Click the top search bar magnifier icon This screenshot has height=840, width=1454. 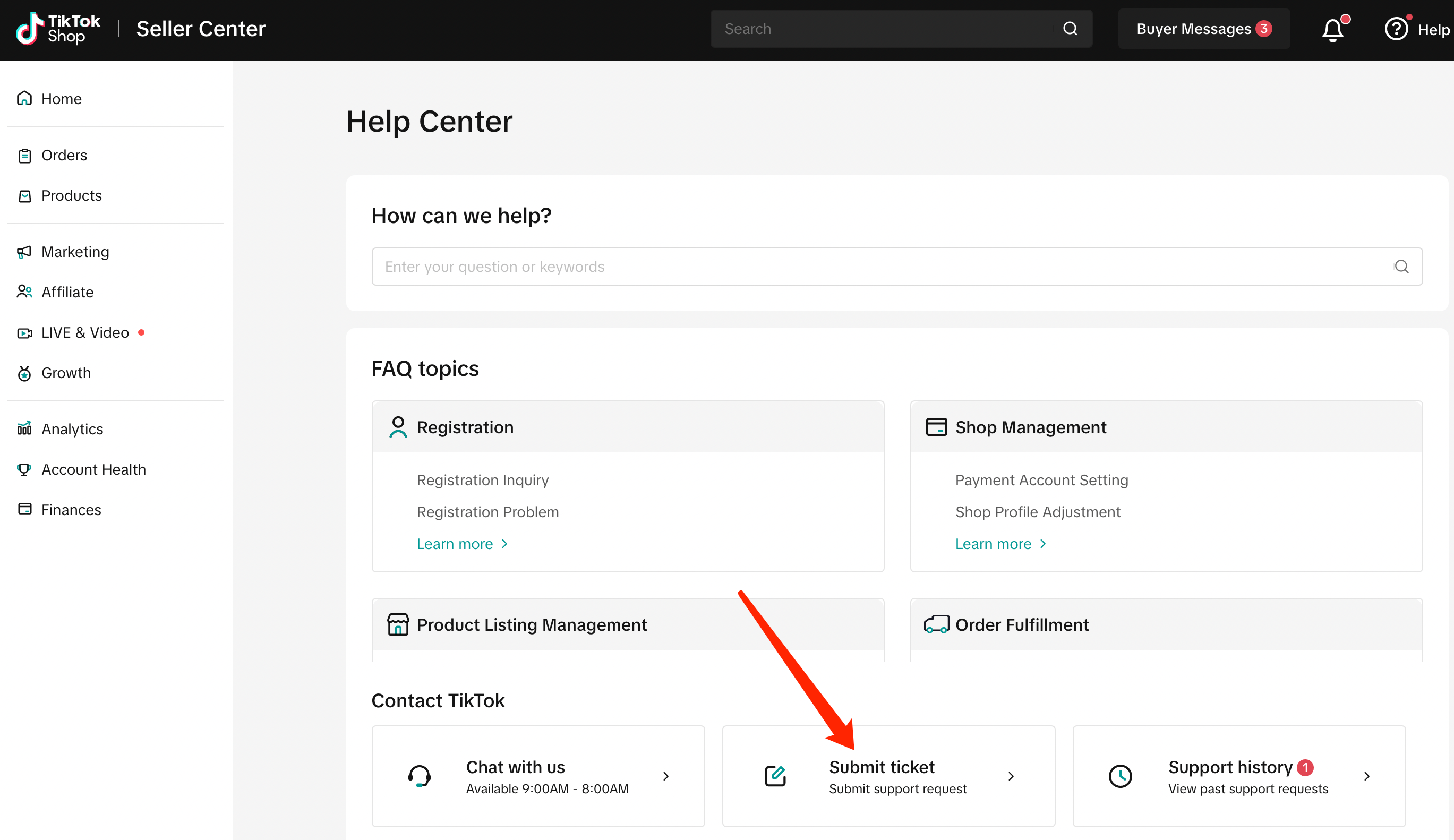tap(1070, 29)
